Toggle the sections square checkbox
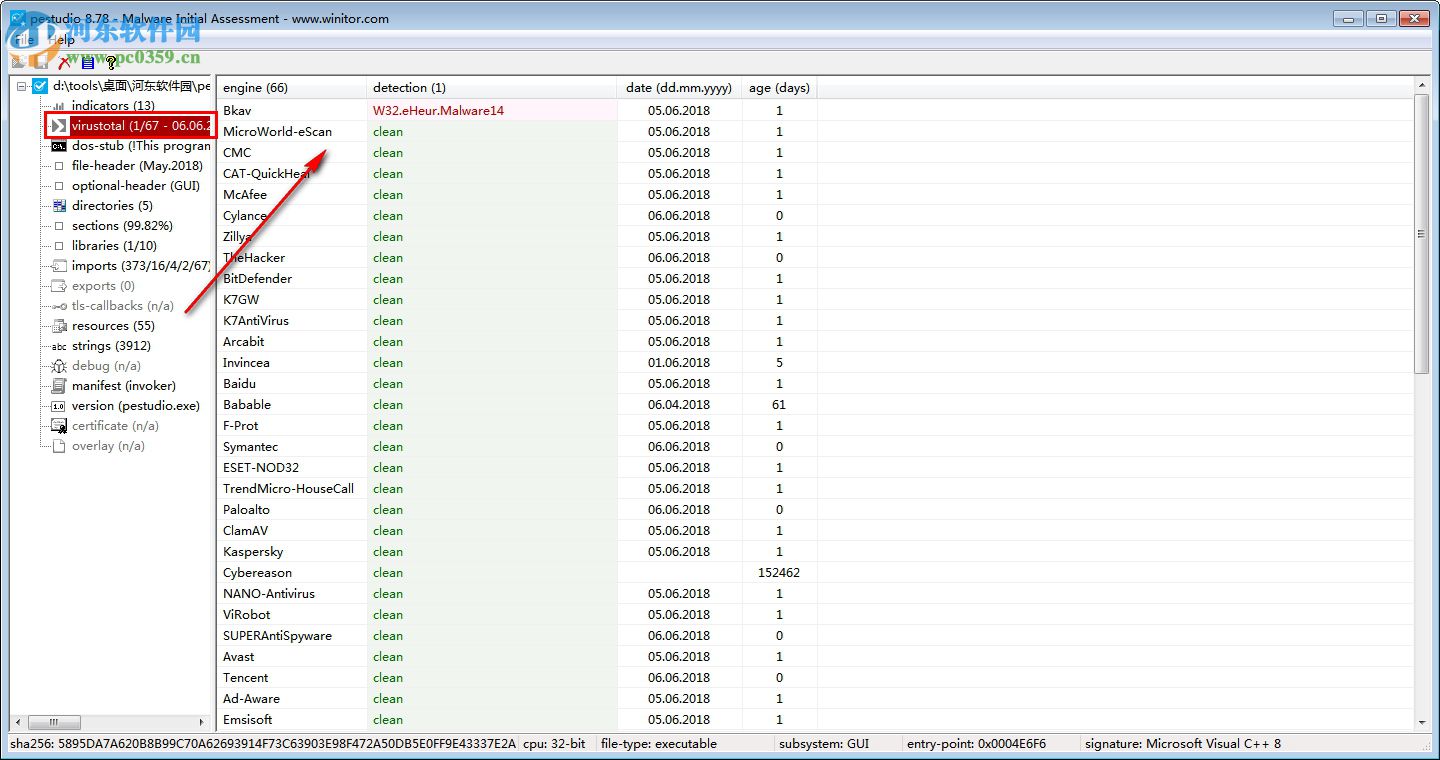Screen dimensions: 1440x760 (x=59, y=226)
